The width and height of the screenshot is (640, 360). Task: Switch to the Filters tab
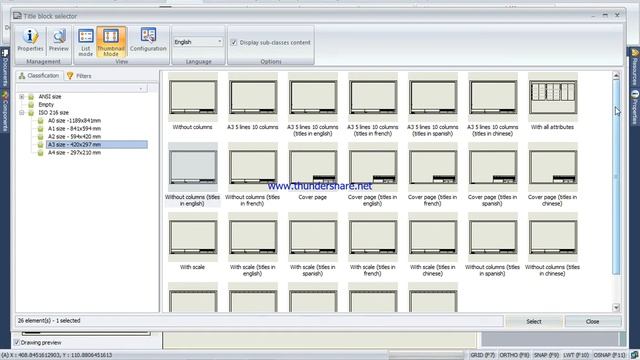(x=79, y=76)
